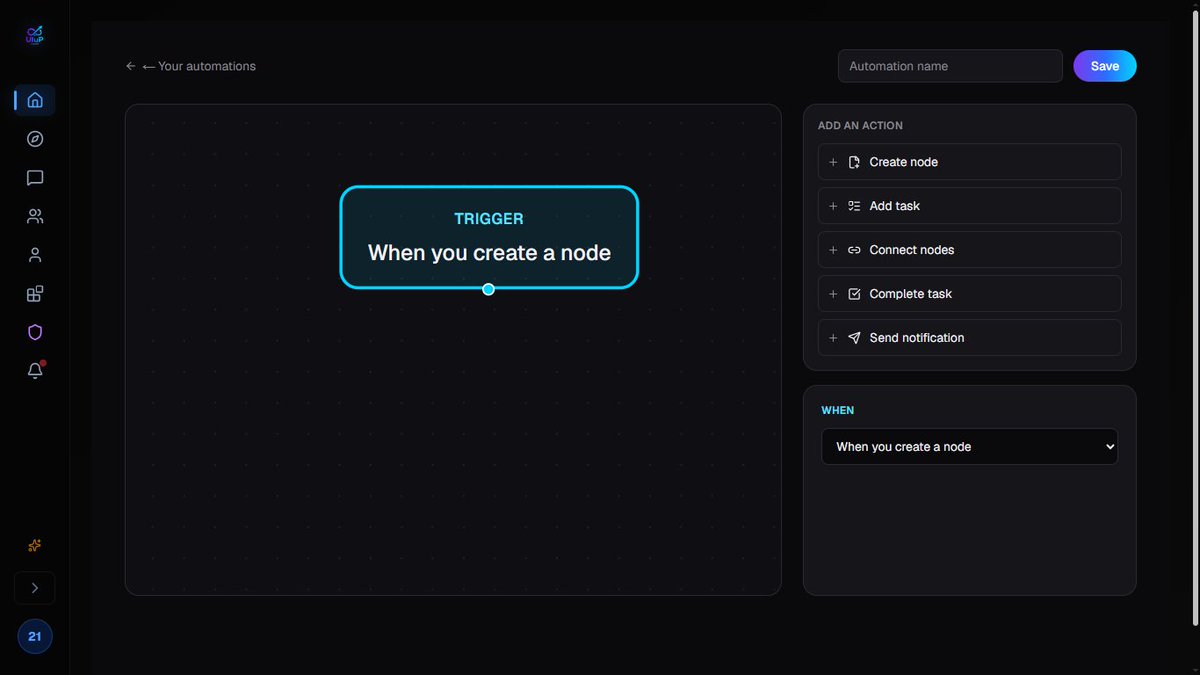
Task: Open the blocks apps icon
Action: (x=35, y=294)
